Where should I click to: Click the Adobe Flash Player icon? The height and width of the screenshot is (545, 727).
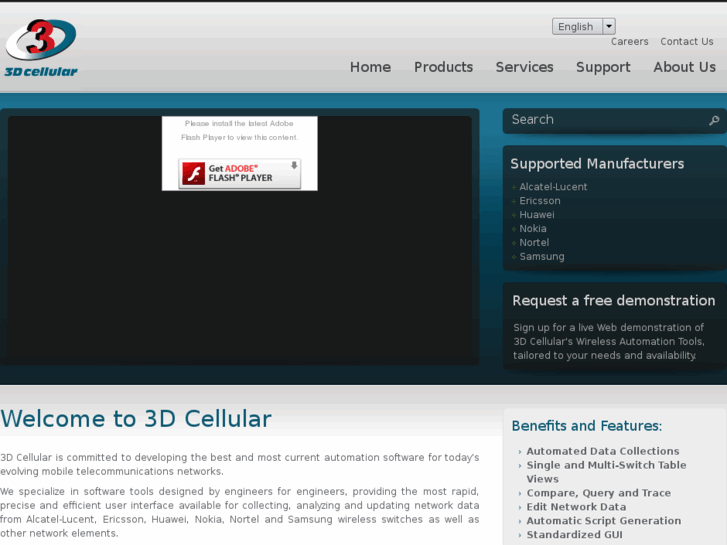[193, 173]
